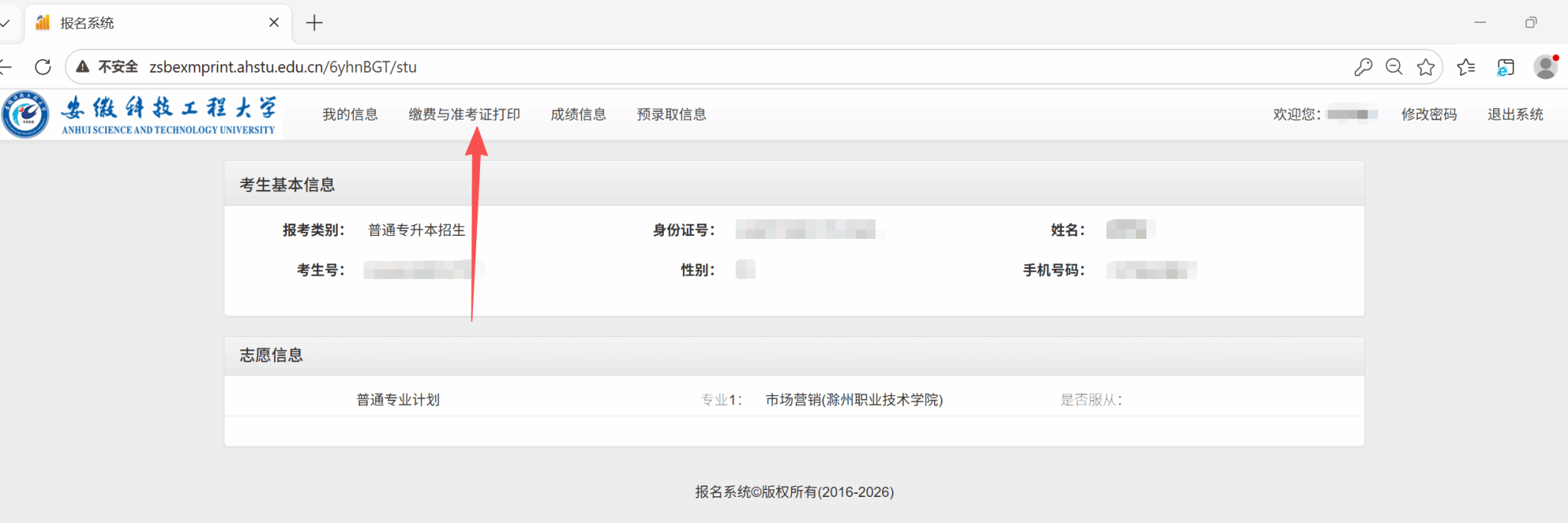Click the saved passwords key icon
This screenshot has height=523, width=1568.
1363,67
